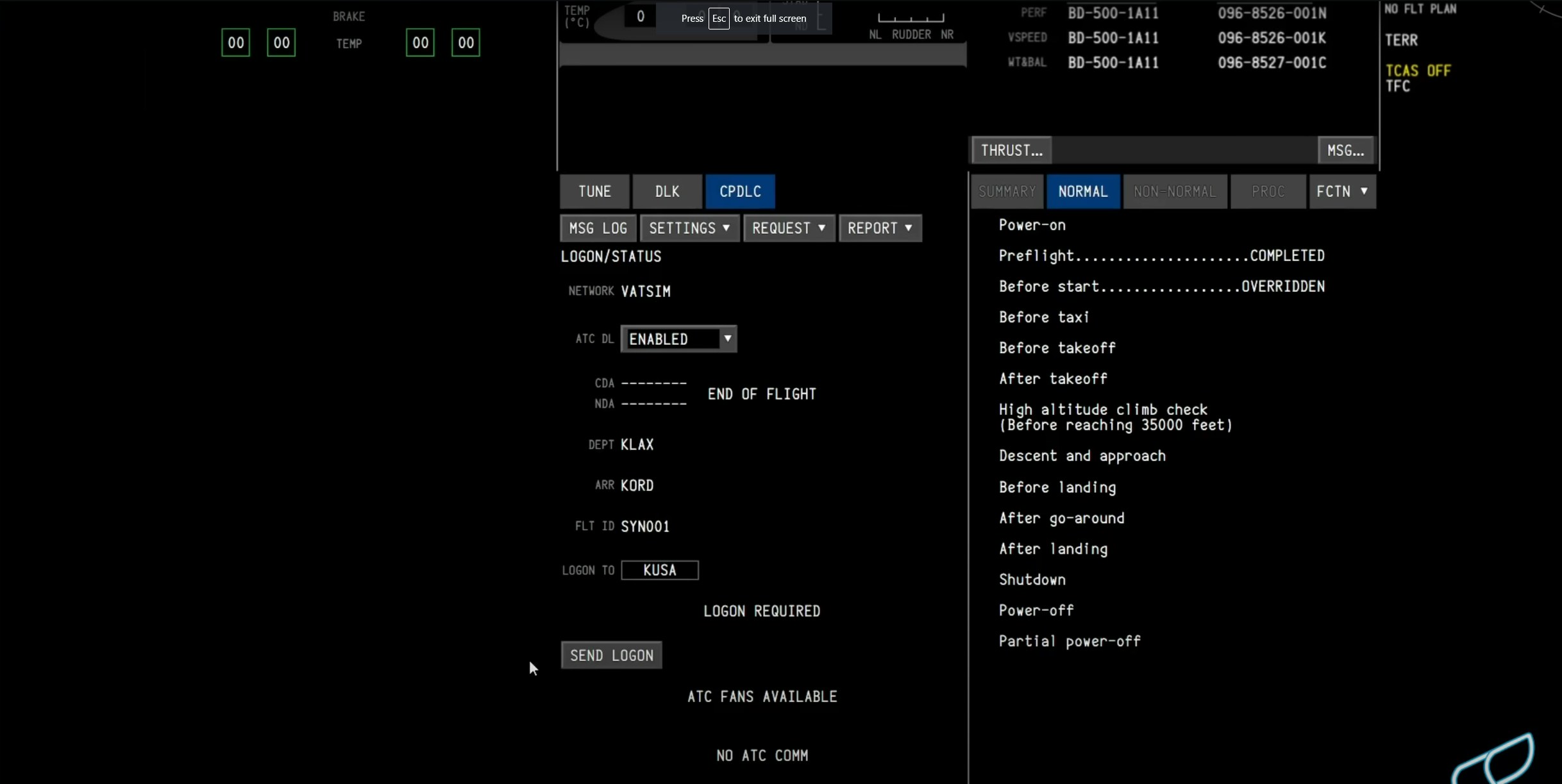Select the NORMAL checklist tab
Screen dimensions: 1562x784
click(x=1082, y=192)
